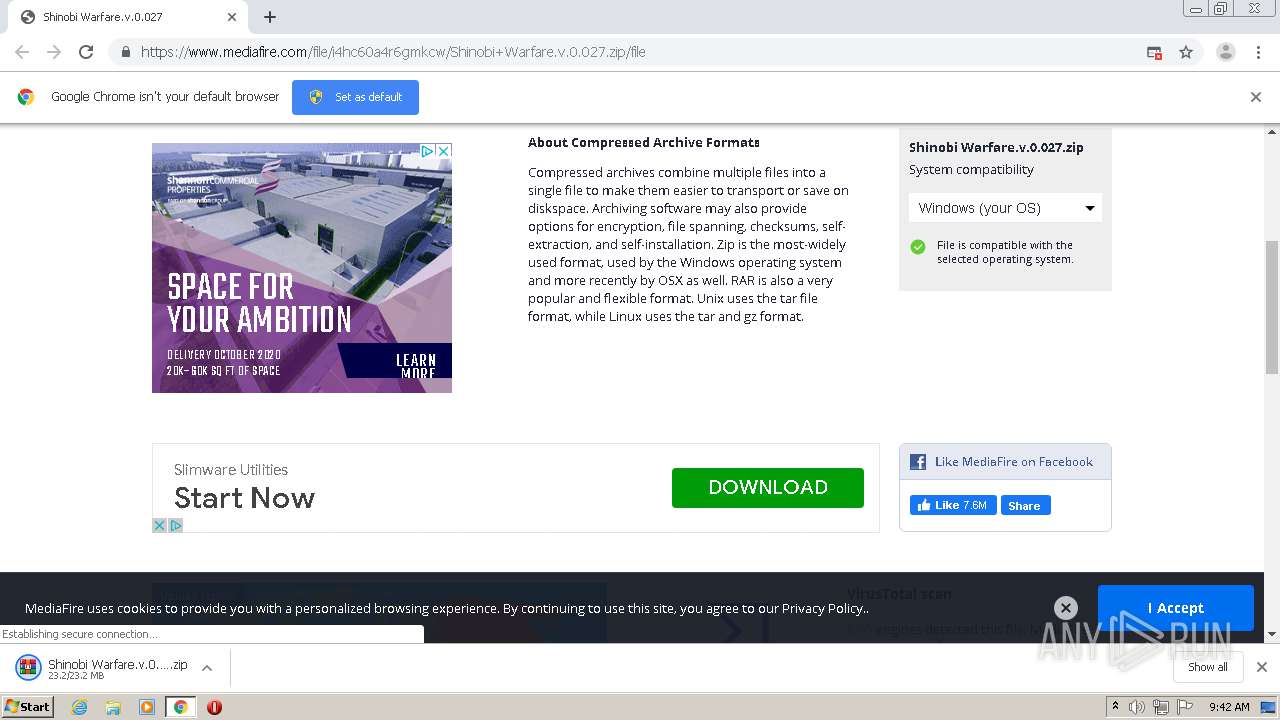Launch Internet Explorer from taskbar
1280x720 pixels.
point(80,707)
